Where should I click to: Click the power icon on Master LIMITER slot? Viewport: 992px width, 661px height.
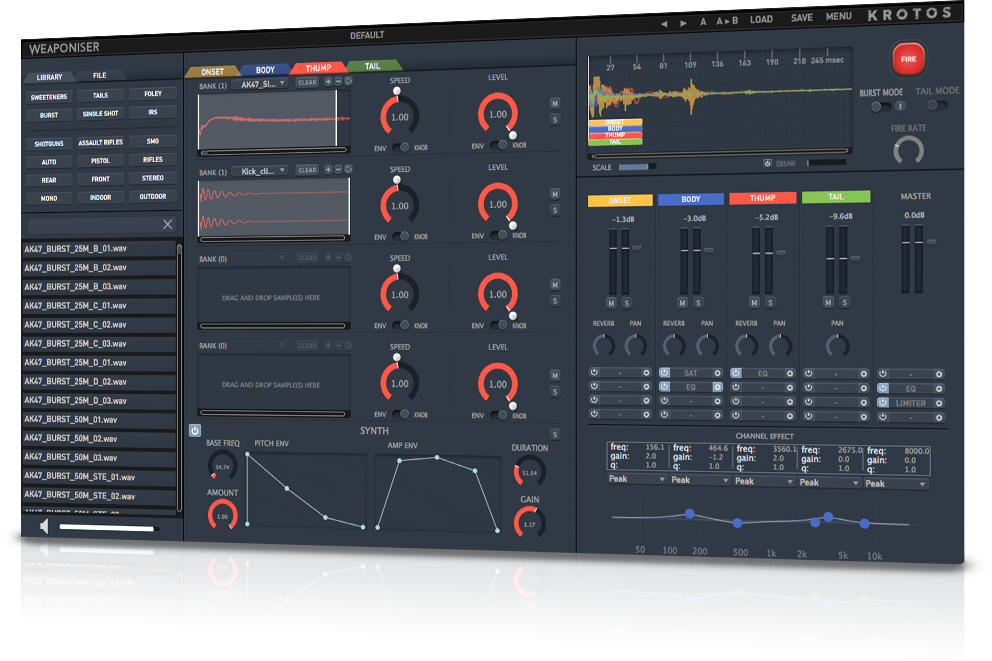click(x=883, y=403)
